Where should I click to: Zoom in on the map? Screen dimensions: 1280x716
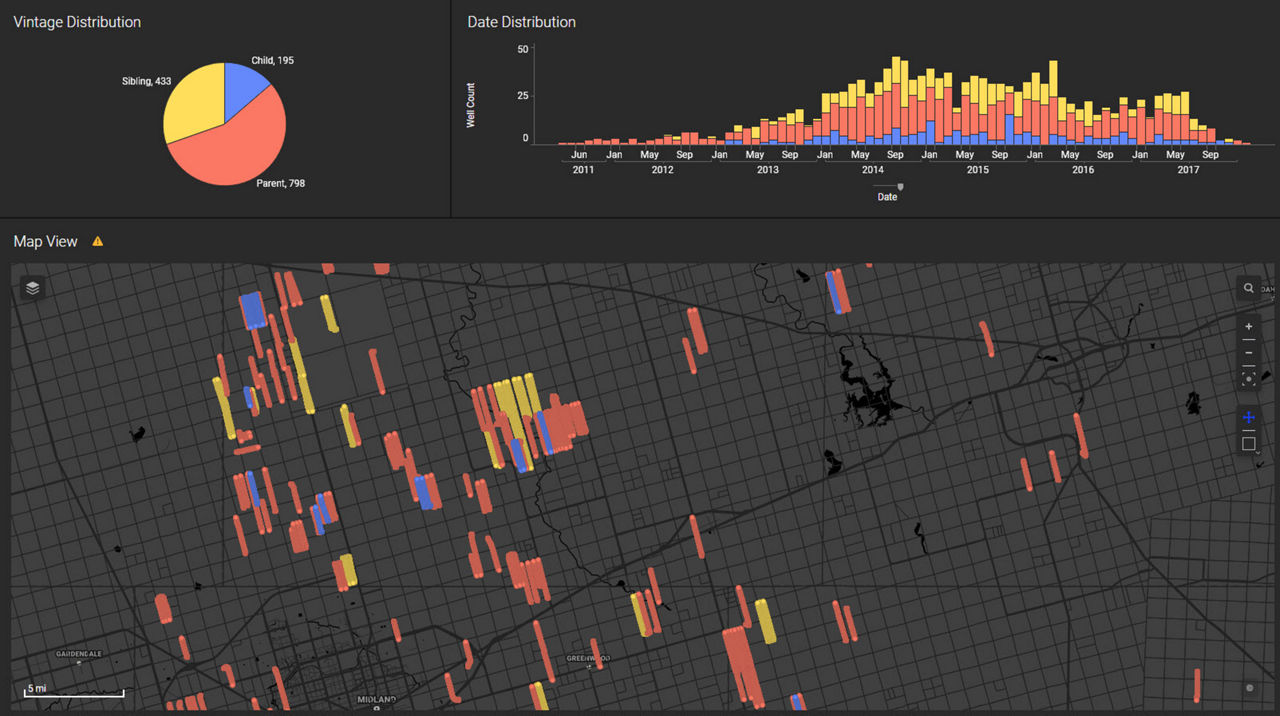[x=1248, y=327]
